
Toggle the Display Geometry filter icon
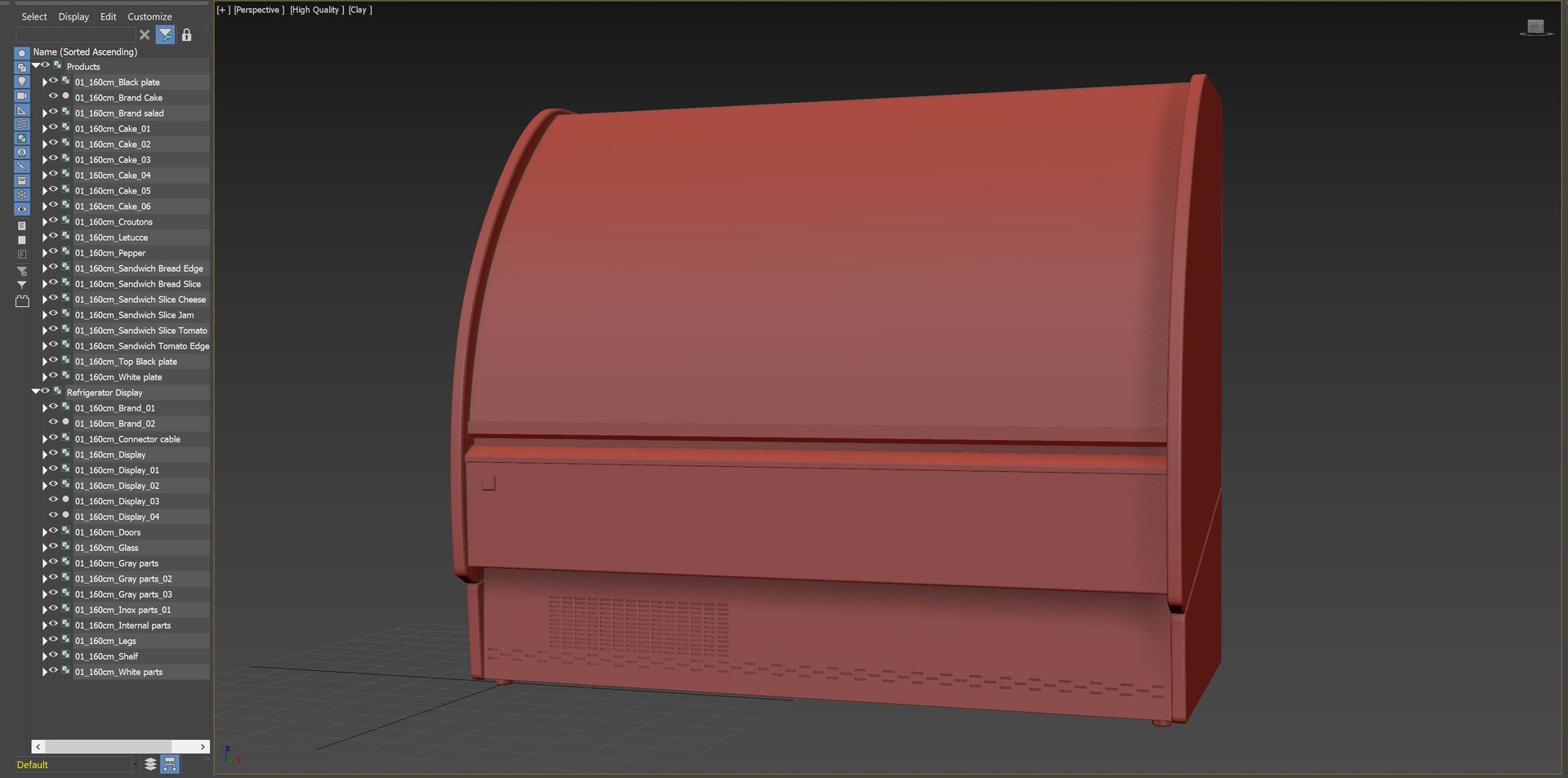coord(22,53)
